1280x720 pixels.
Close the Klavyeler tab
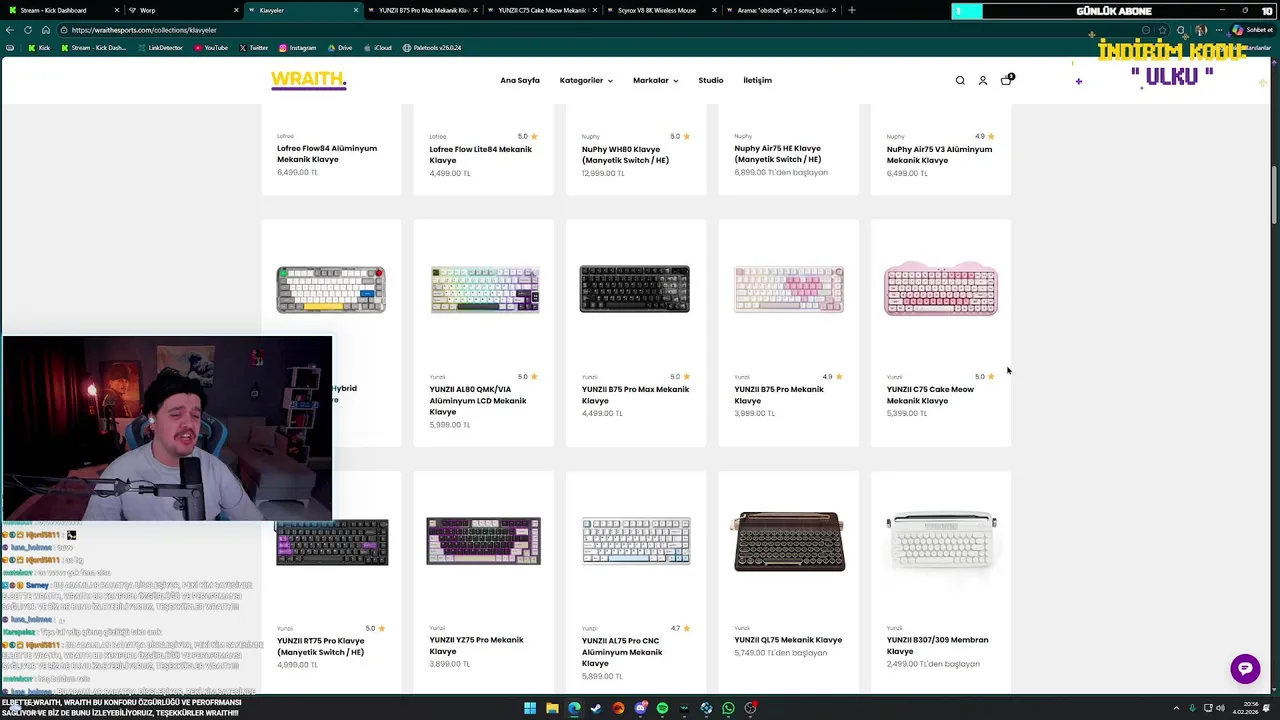click(356, 10)
